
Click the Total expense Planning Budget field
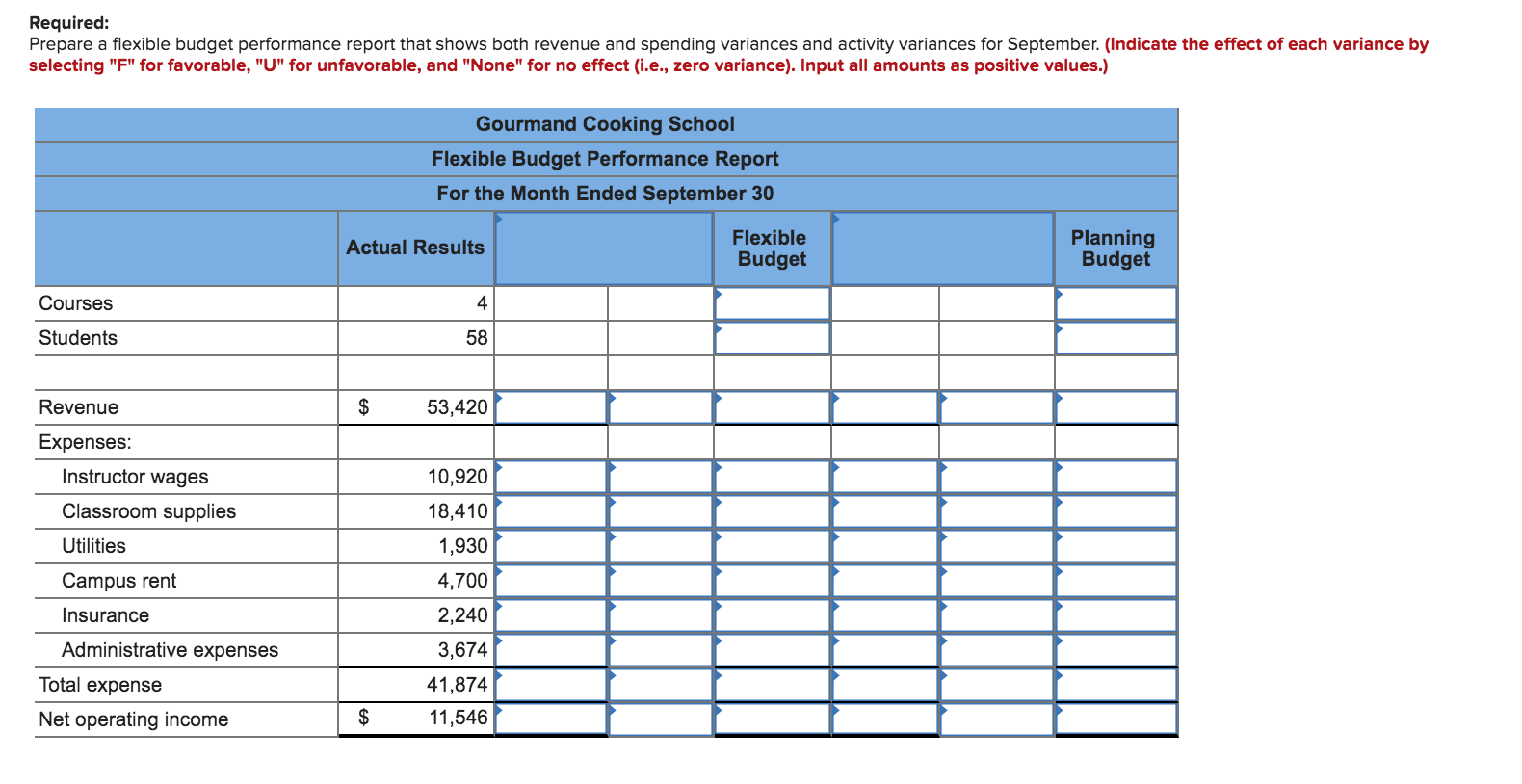click(1115, 685)
